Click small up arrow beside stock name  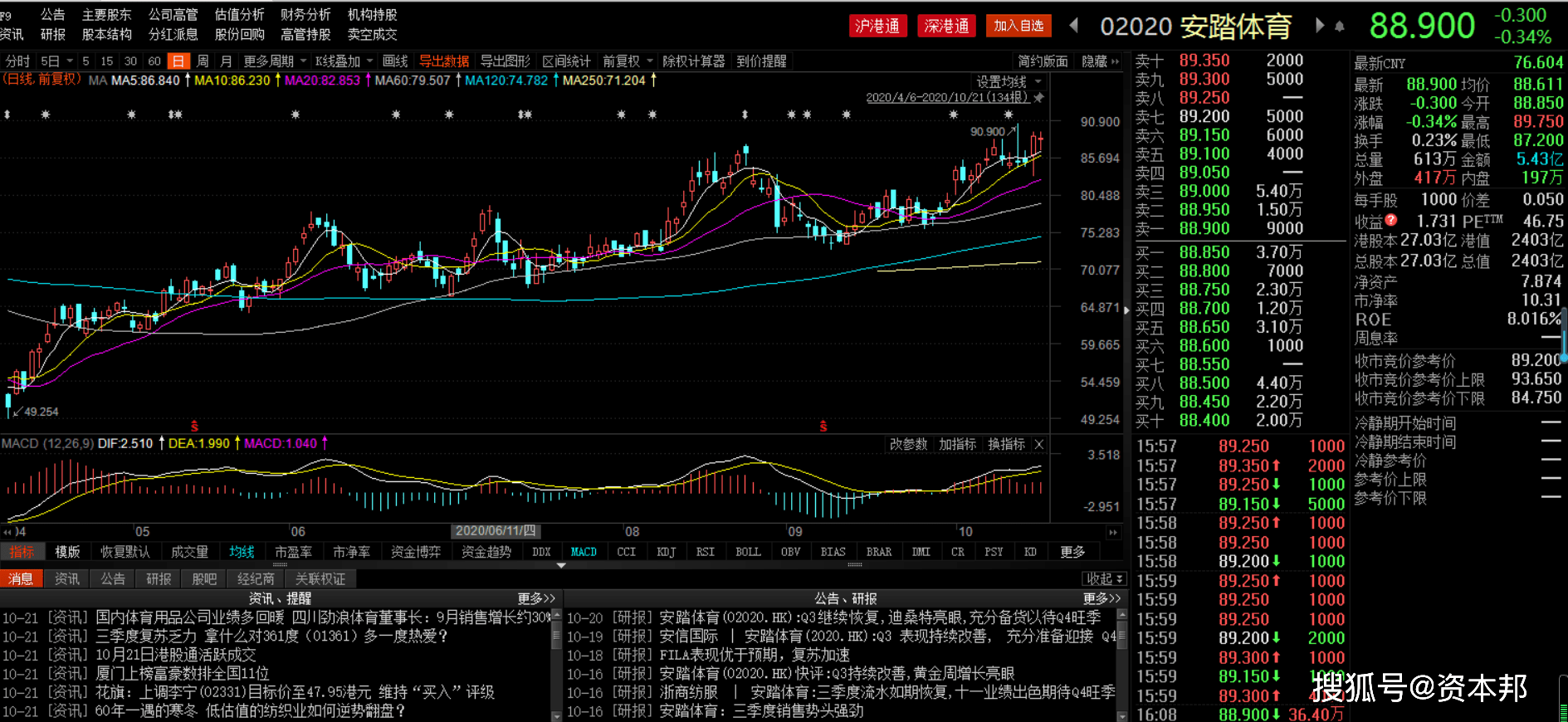coord(1339,27)
